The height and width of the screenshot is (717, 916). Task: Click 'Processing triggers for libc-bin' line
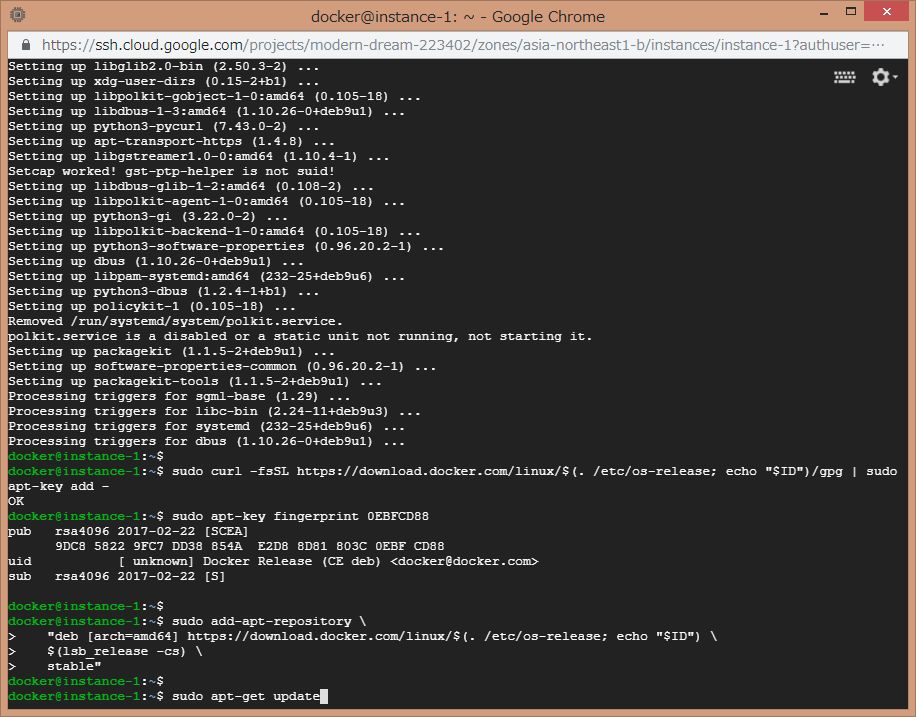pos(214,411)
